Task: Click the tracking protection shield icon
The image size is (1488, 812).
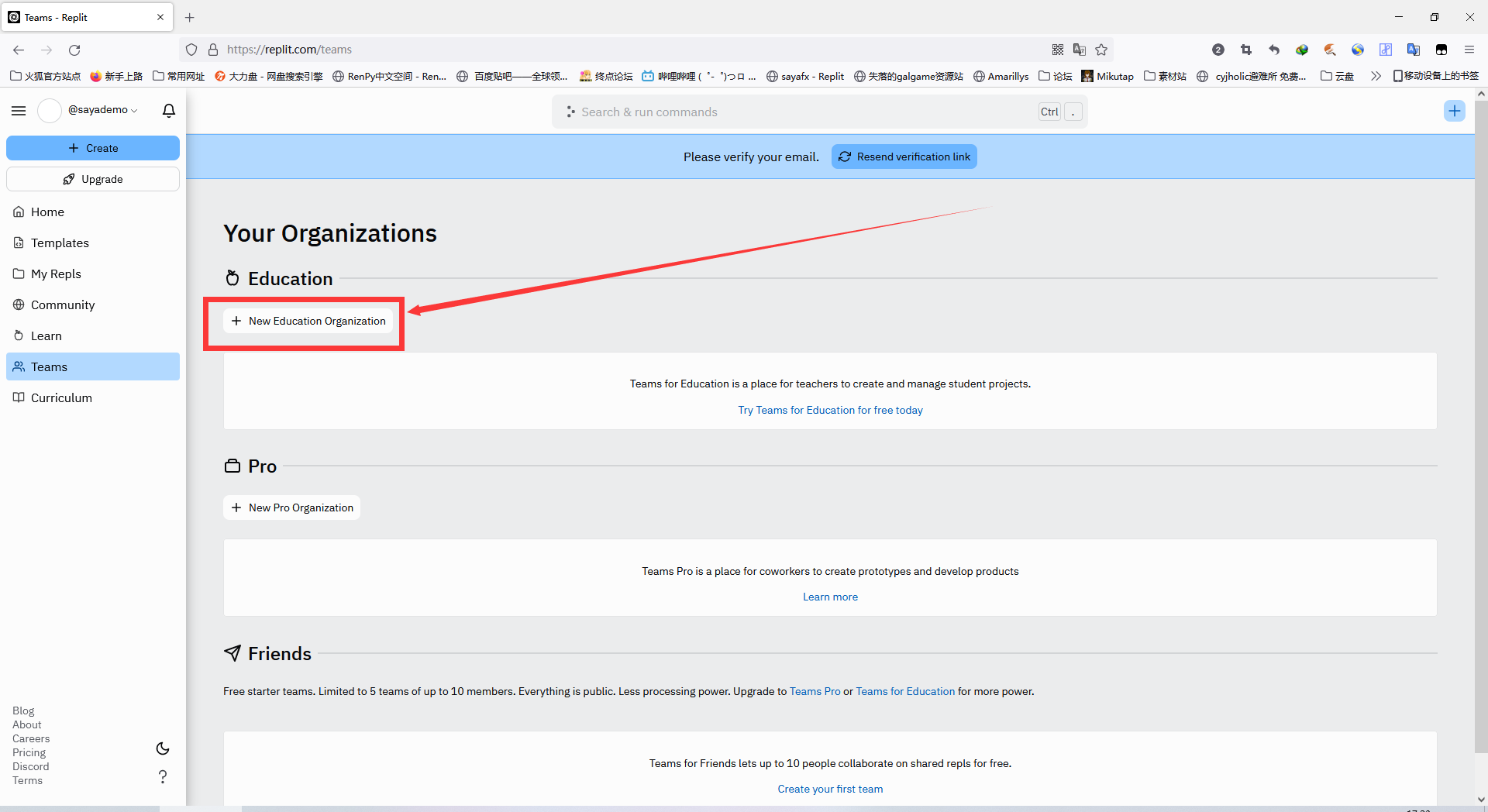Action: (x=191, y=50)
